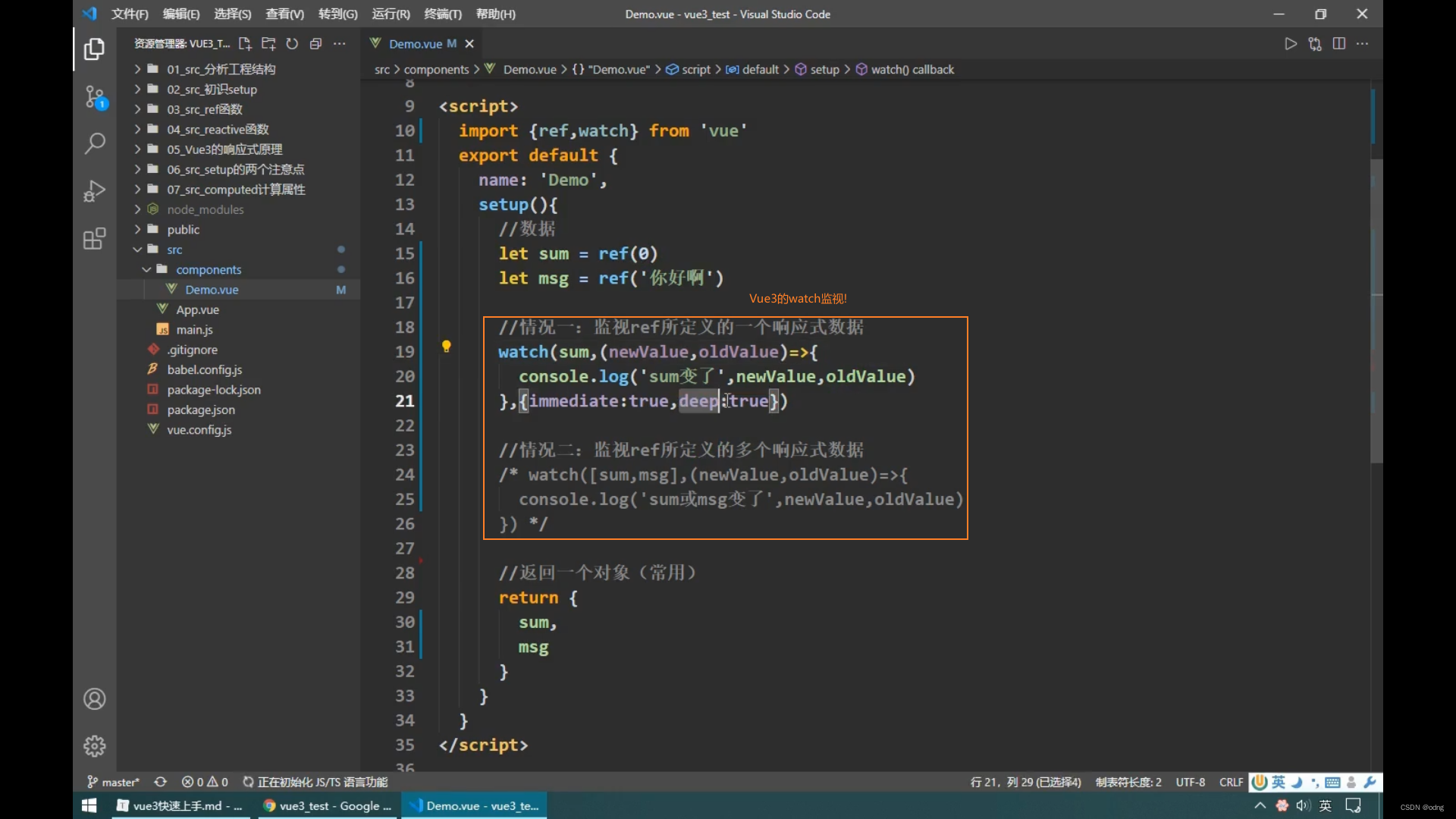Open the 帮助(H) menu
This screenshot has width=1456, height=819.
pyautogui.click(x=495, y=14)
